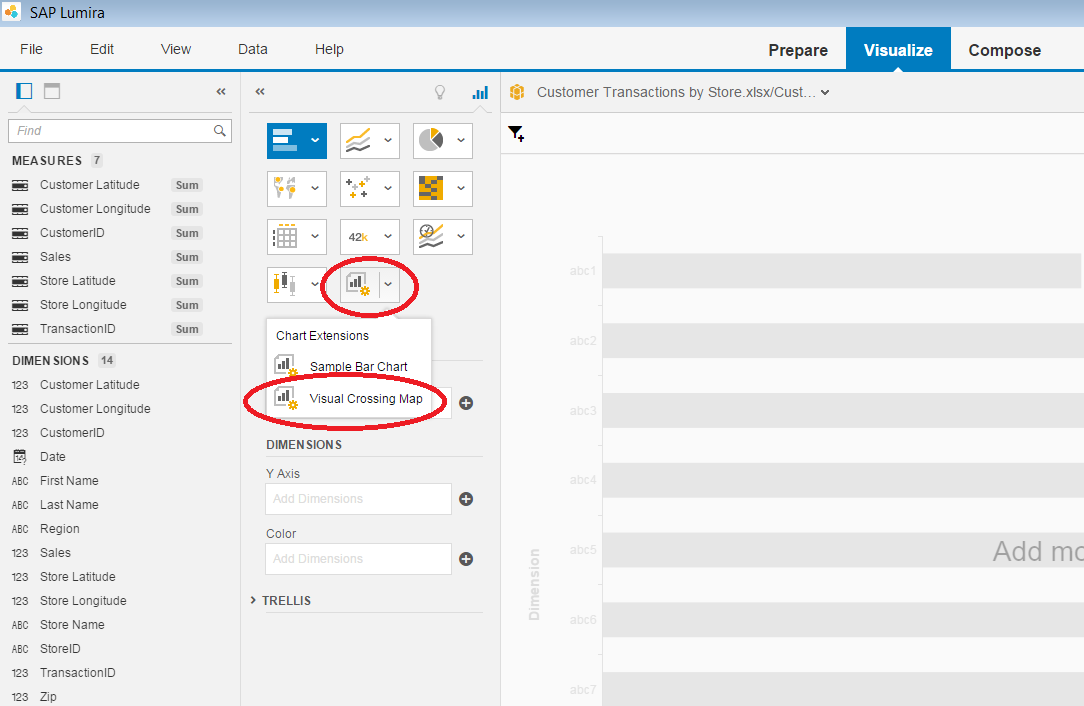Select the Region dimension

pyautogui.click(x=59, y=529)
